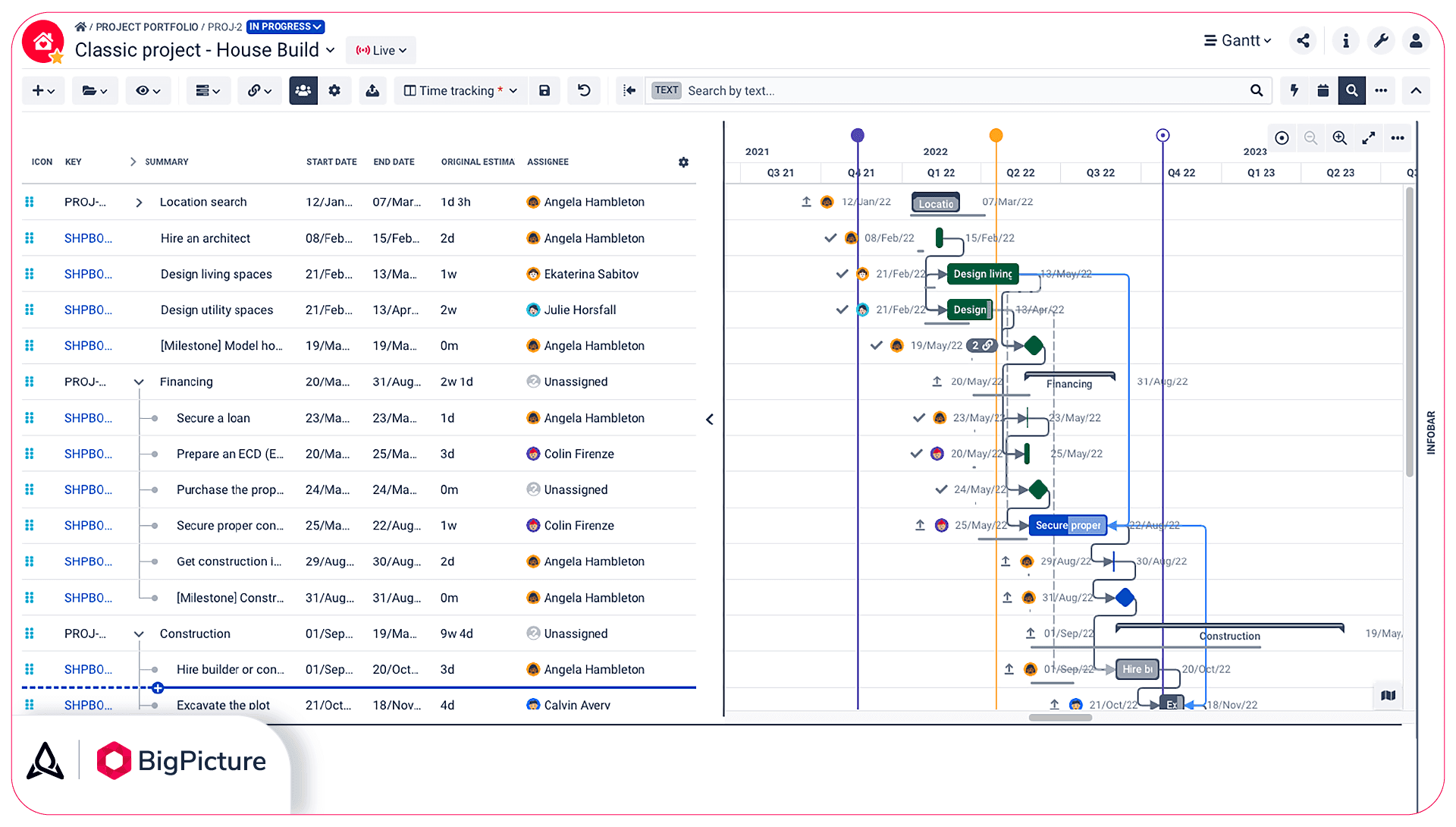Click PROJ-2 breadcrumb link
1456x827 pixels.
point(225,27)
